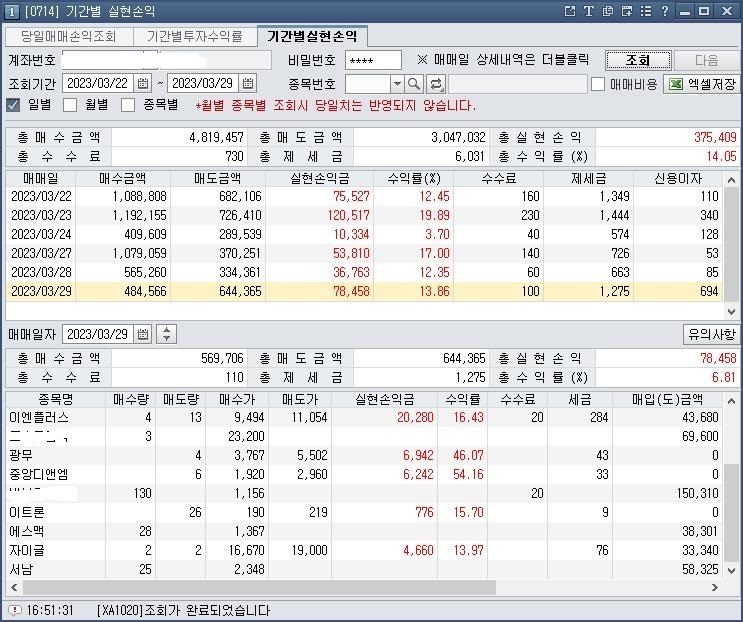Uncheck the 일별 checkbox
The width and height of the screenshot is (743, 622).
tap(14, 105)
